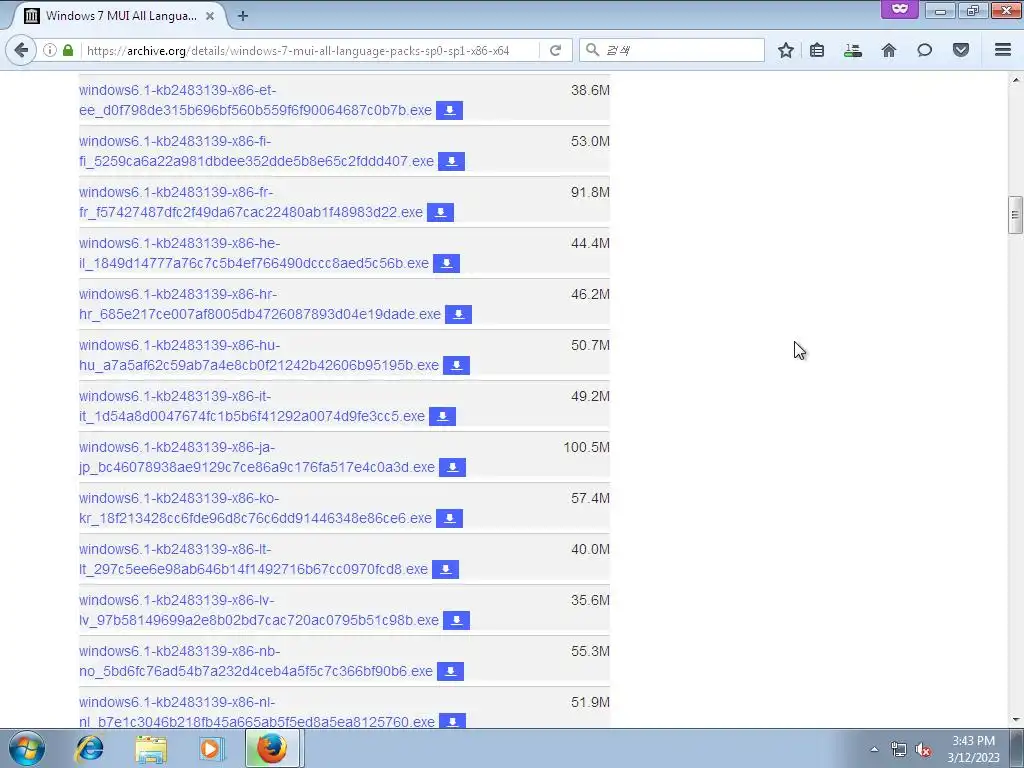
Task: Open the Firefox hamburger menu
Action: [1003, 50]
